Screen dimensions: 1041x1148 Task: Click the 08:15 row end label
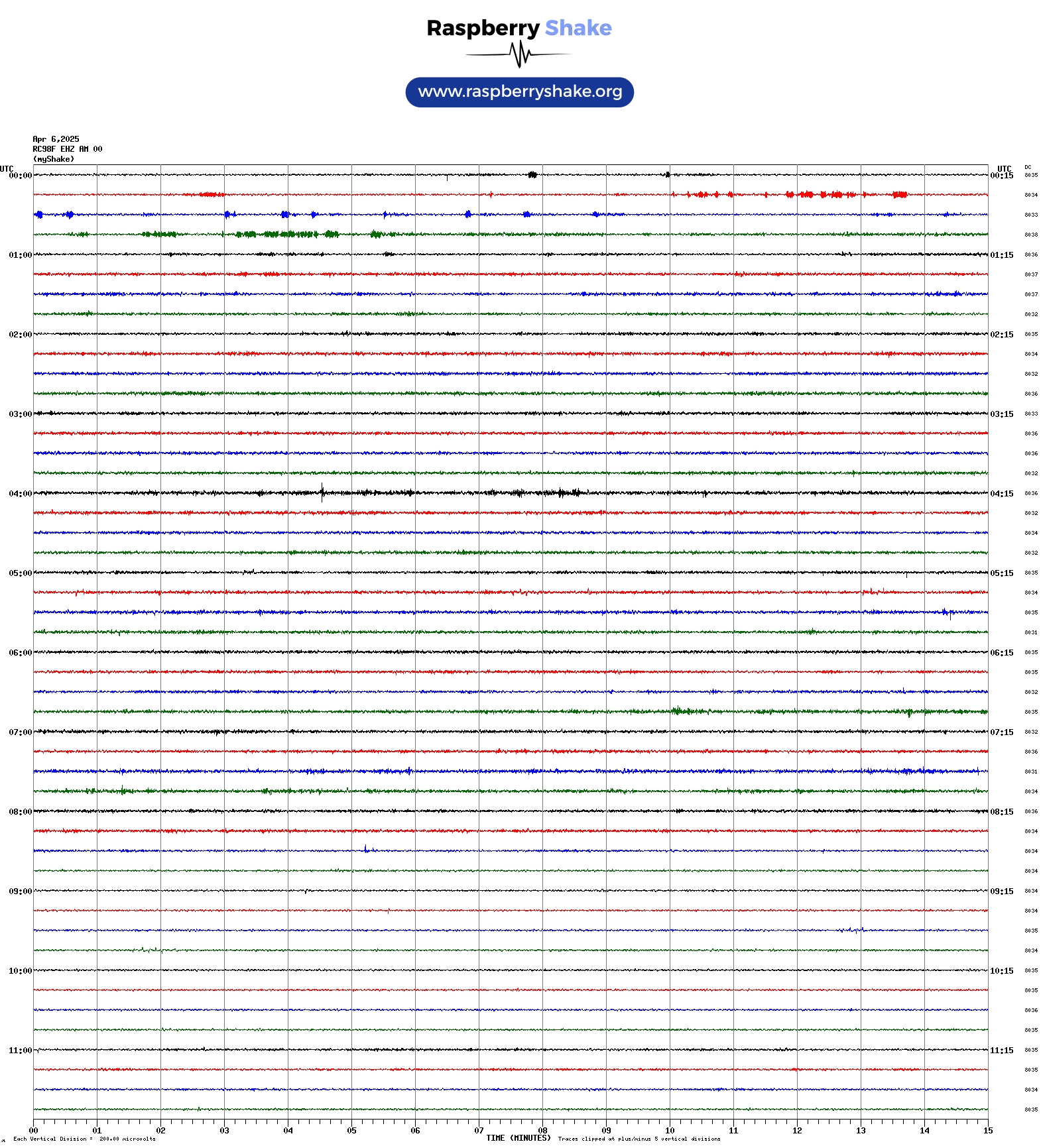point(1002,812)
